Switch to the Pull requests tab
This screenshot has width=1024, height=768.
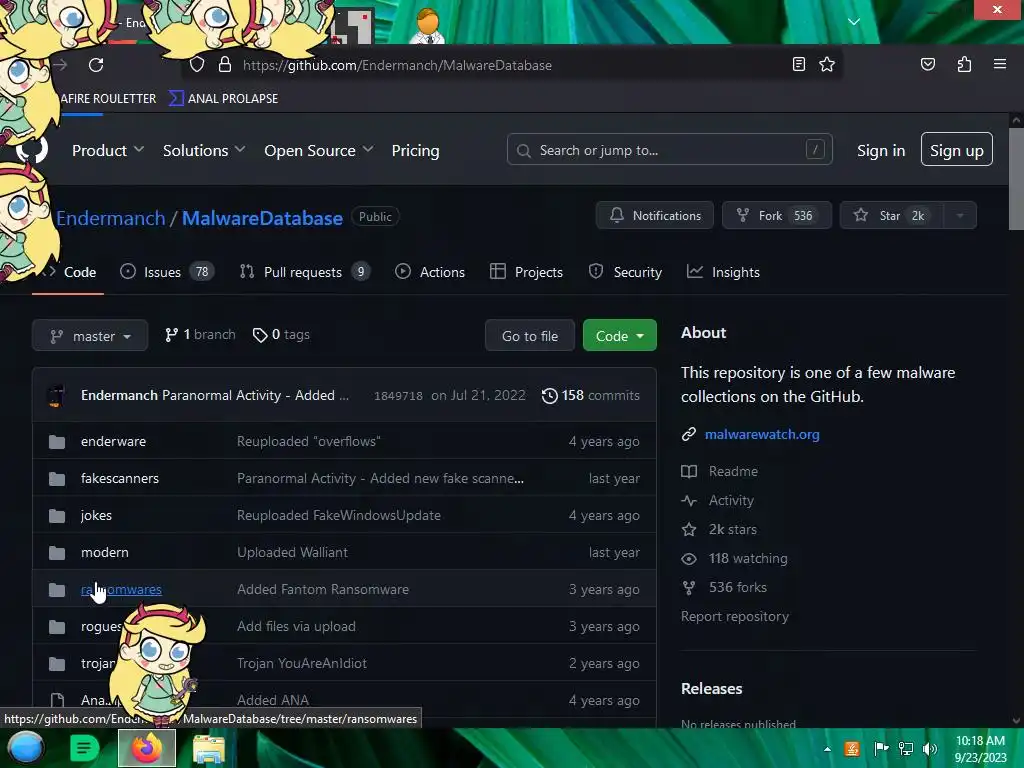click(304, 272)
